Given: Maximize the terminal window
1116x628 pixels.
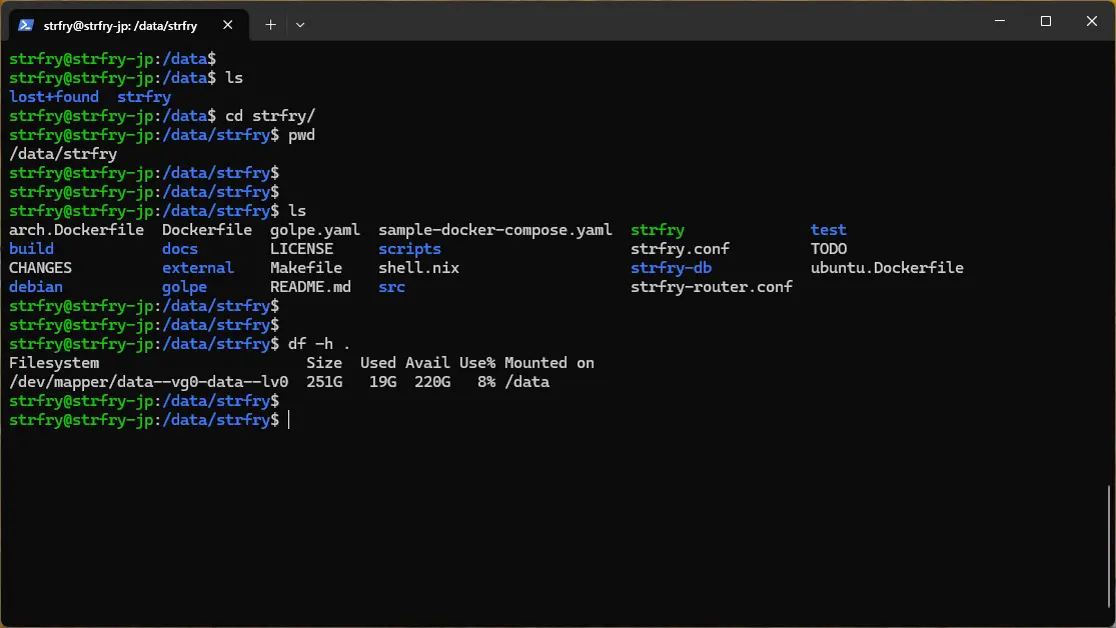Looking at the screenshot, I should 1045,21.
